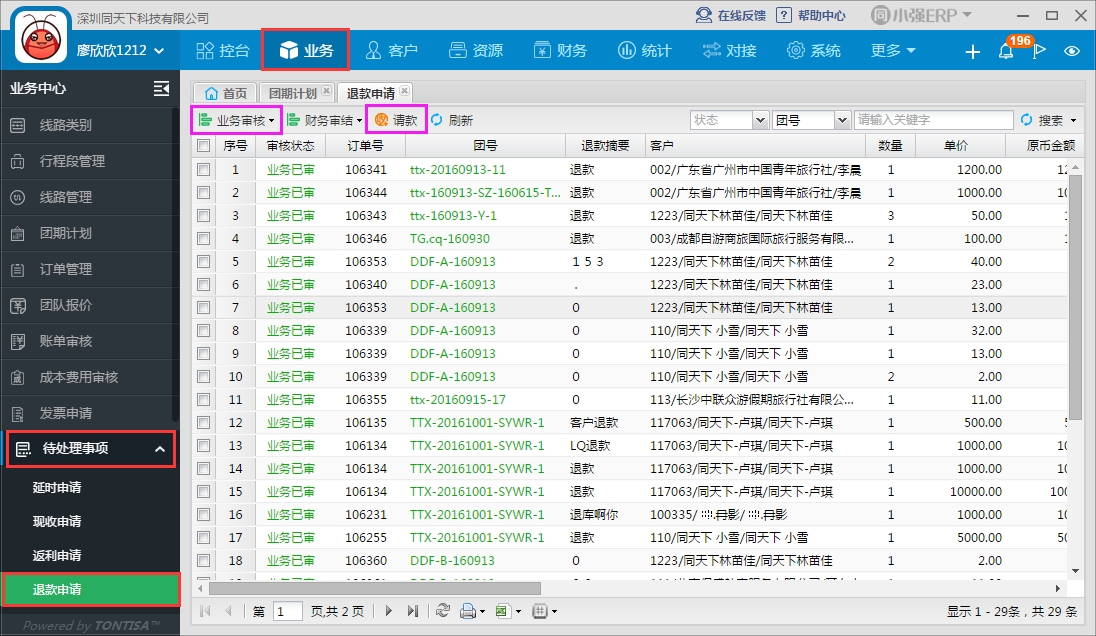Go to first page of results

[206, 611]
